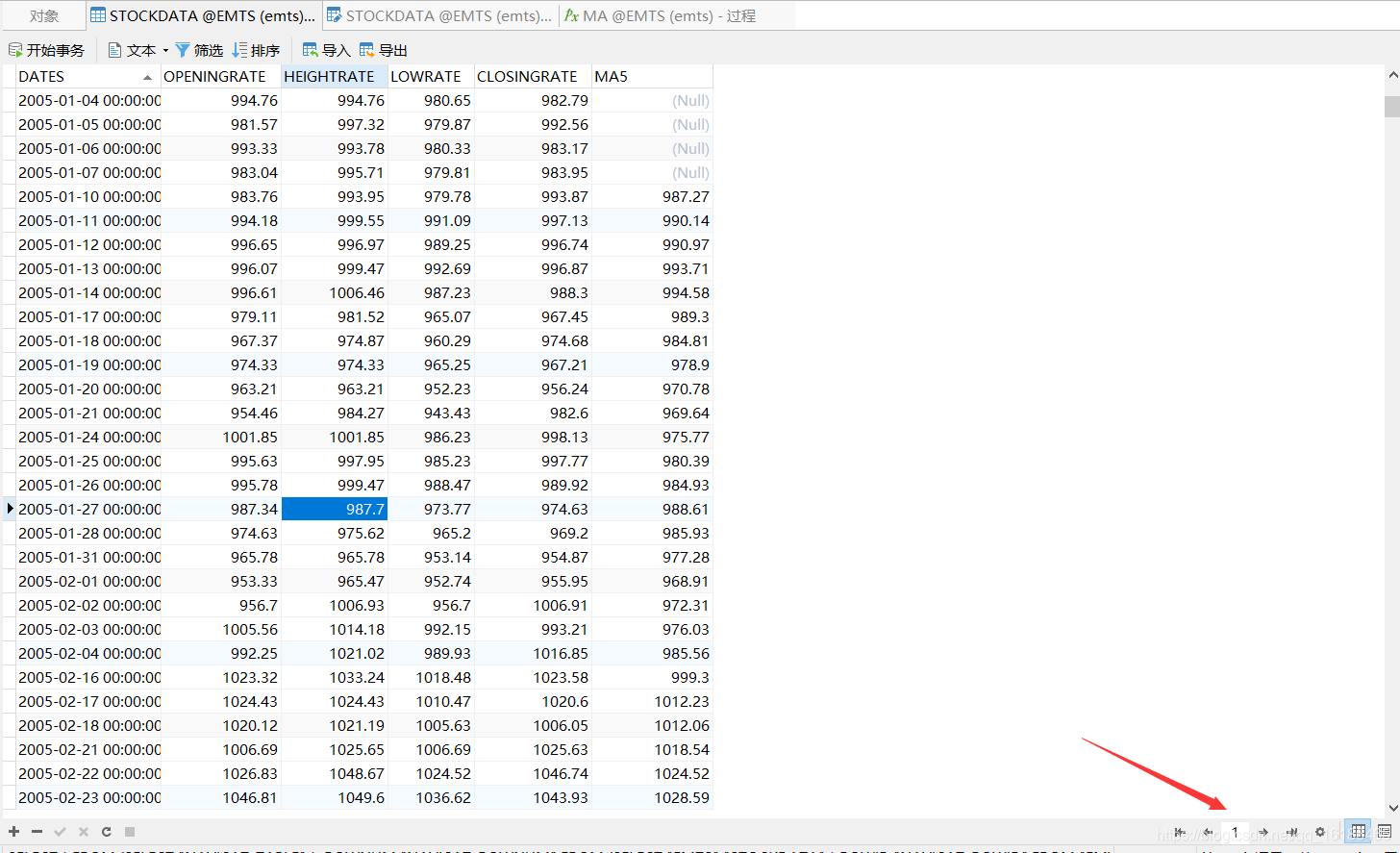Select the HEIGHTRATE cell 1006.46

coord(335,292)
